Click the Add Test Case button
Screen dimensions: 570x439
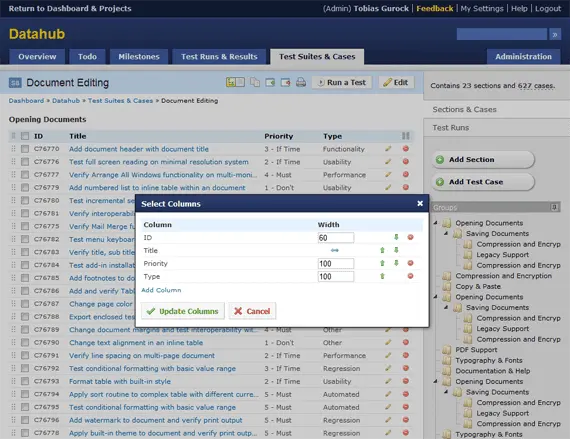tap(483, 182)
